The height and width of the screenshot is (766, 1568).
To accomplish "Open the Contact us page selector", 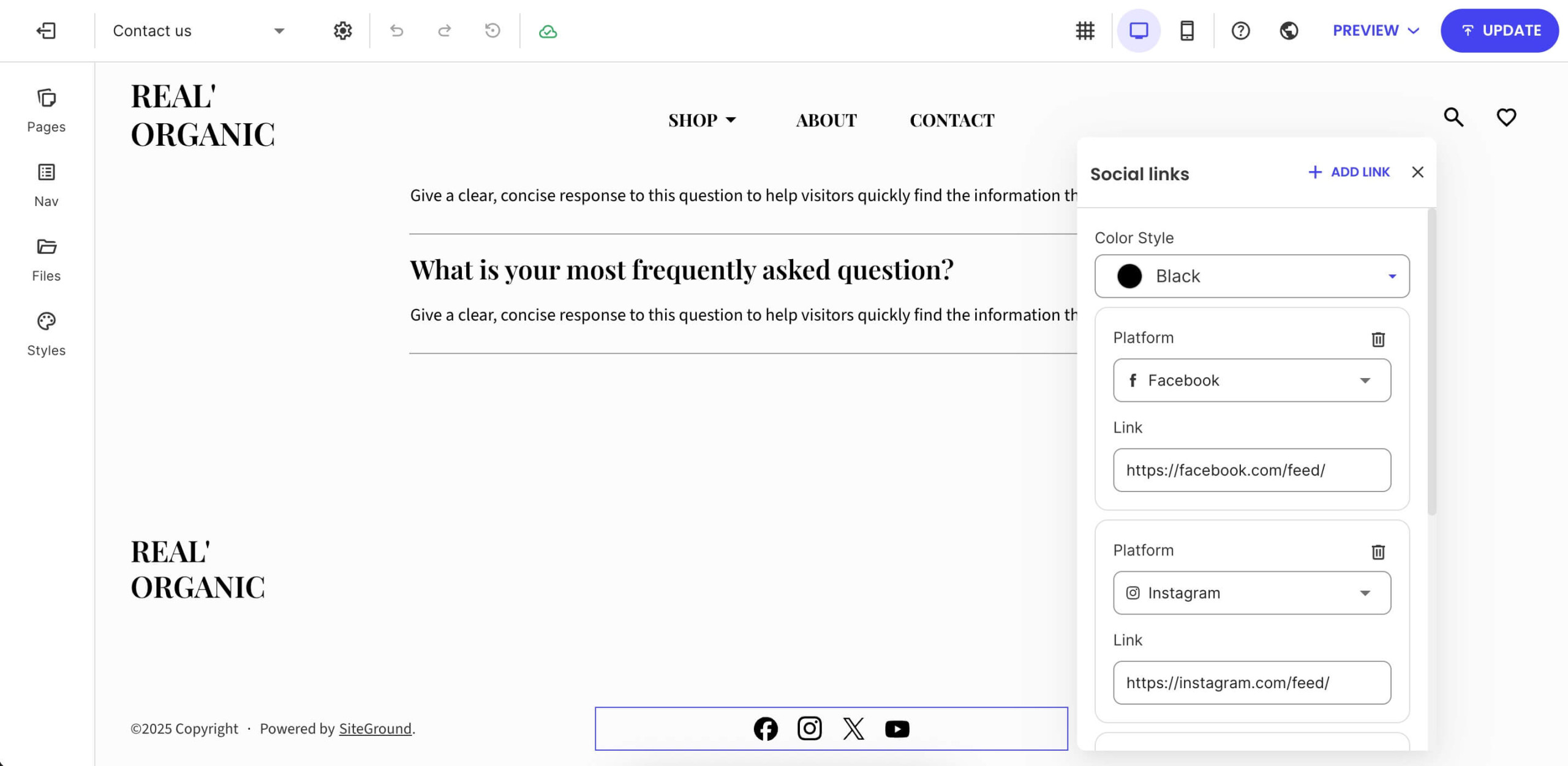I will (199, 31).
